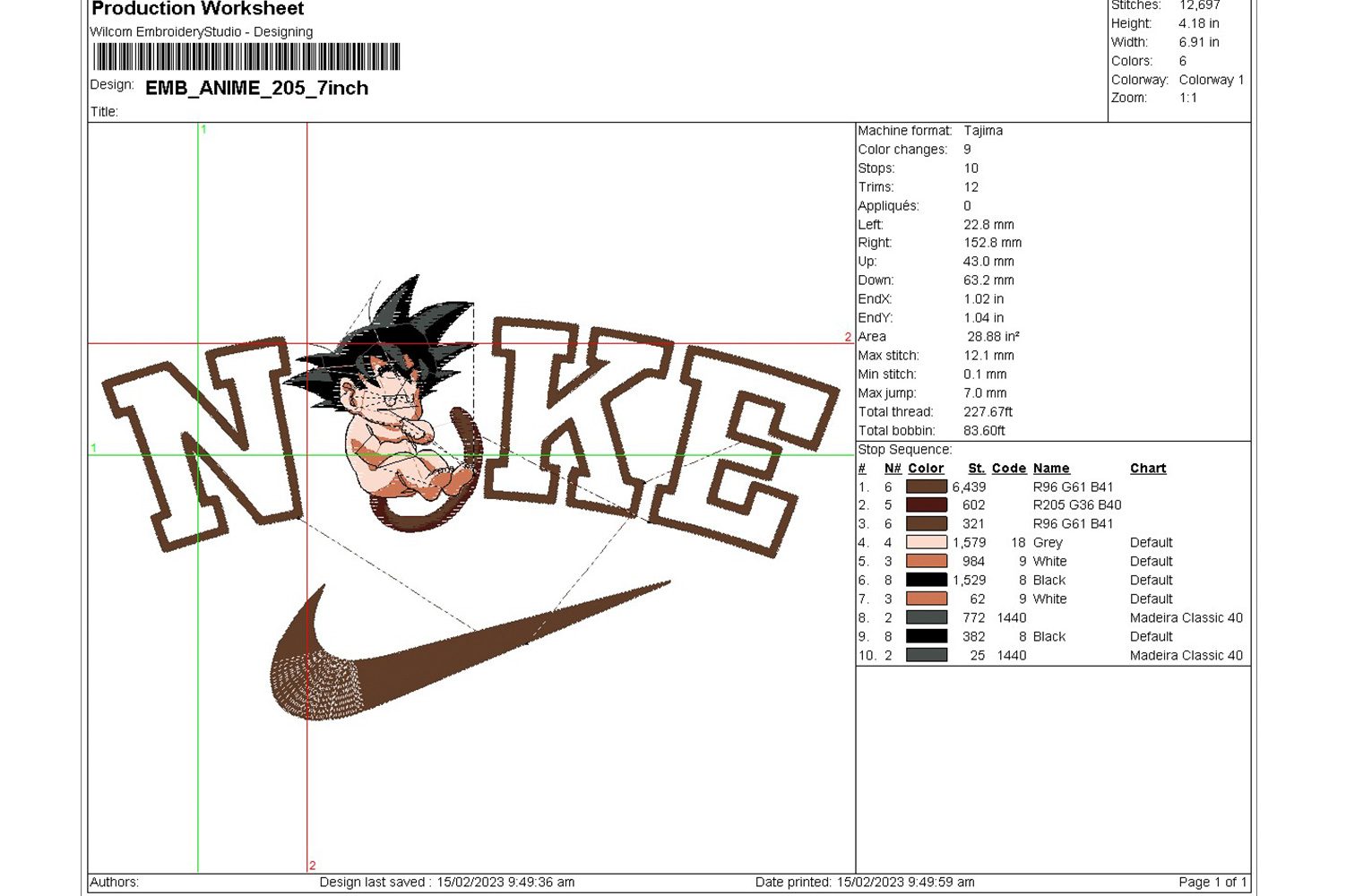Click the area value 28.88 in²
The image size is (1346, 896).
[994, 337]
